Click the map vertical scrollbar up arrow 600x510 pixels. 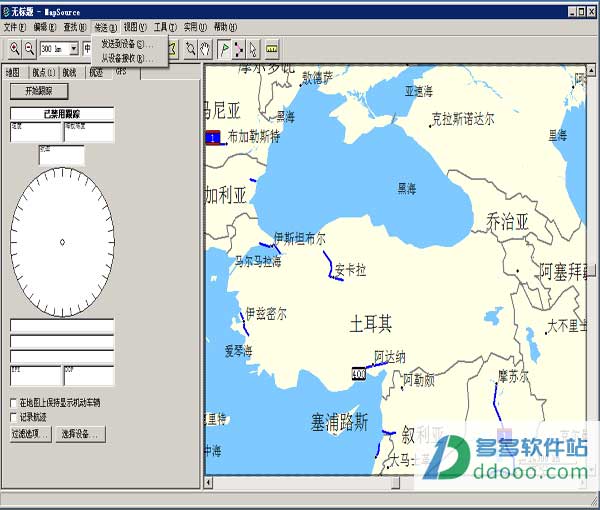[x=591, y=70]
